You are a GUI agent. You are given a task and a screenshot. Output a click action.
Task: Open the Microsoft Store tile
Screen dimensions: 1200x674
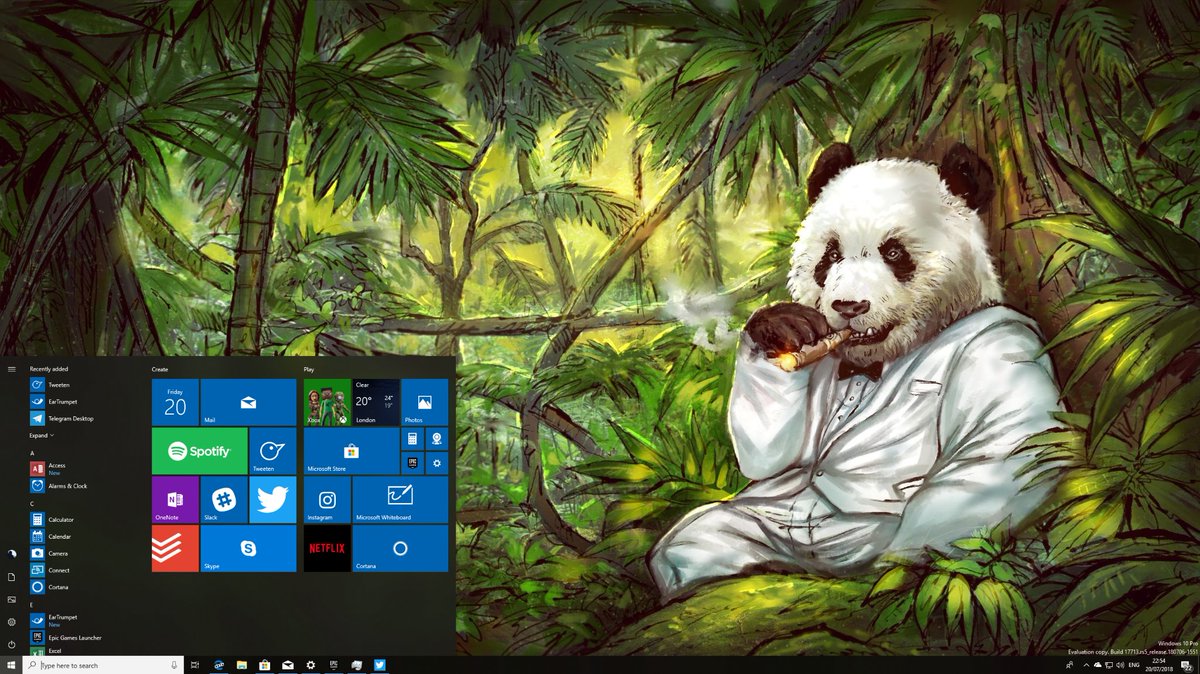pos(351,451)
